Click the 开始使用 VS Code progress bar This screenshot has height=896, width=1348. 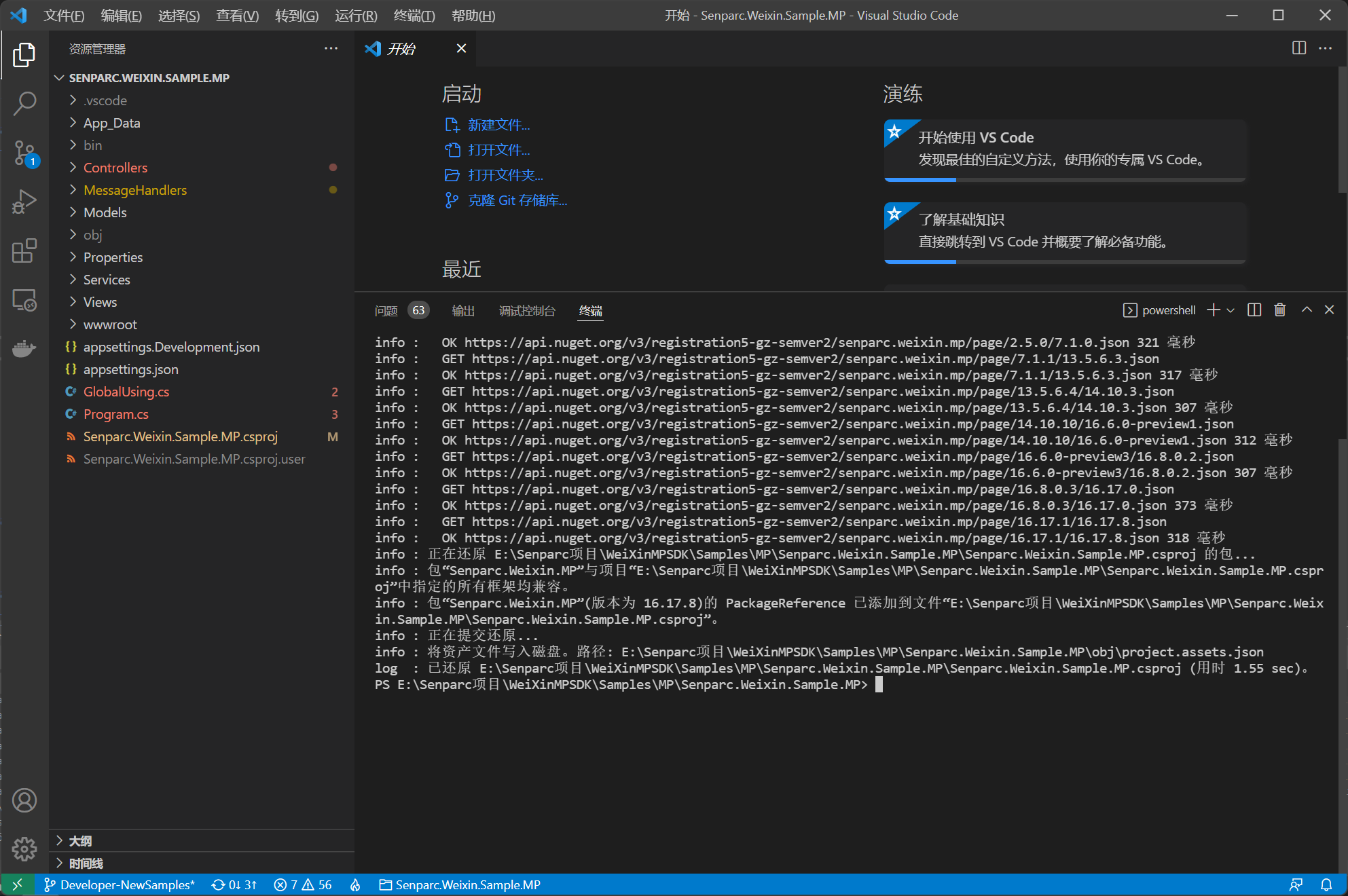[x=1063, y=179]
